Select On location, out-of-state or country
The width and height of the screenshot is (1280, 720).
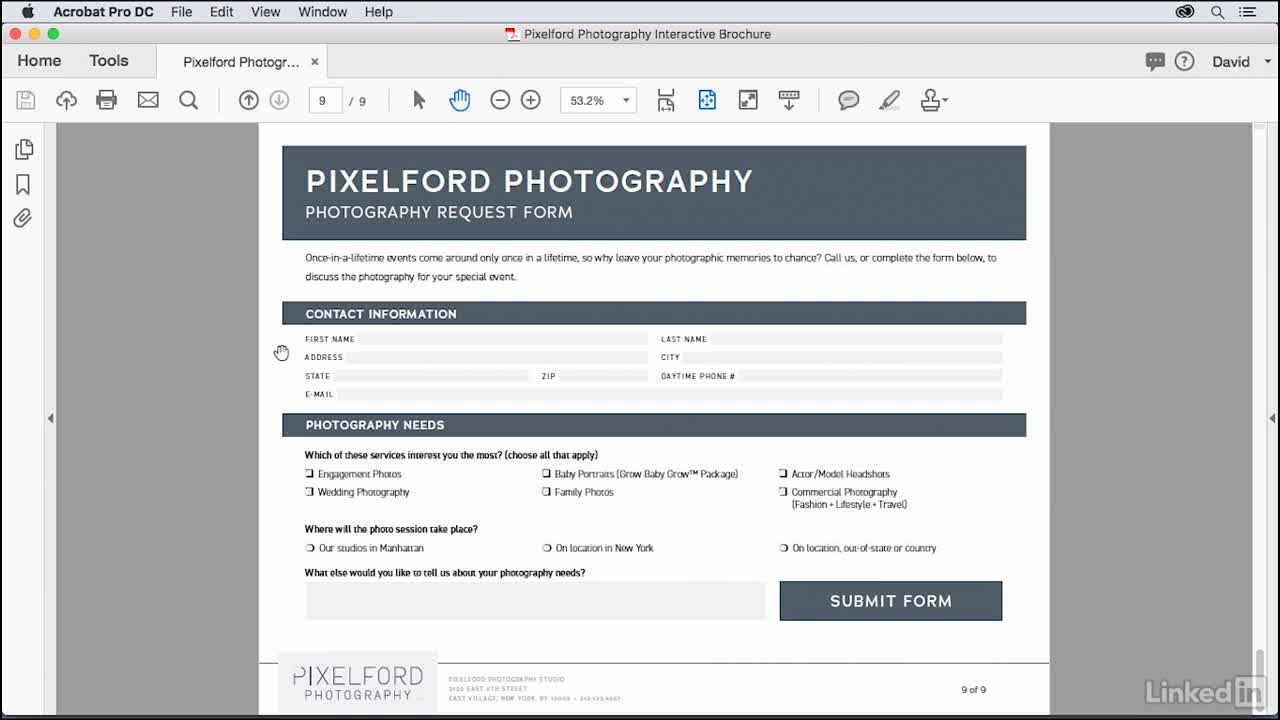(x=784, y=548)
